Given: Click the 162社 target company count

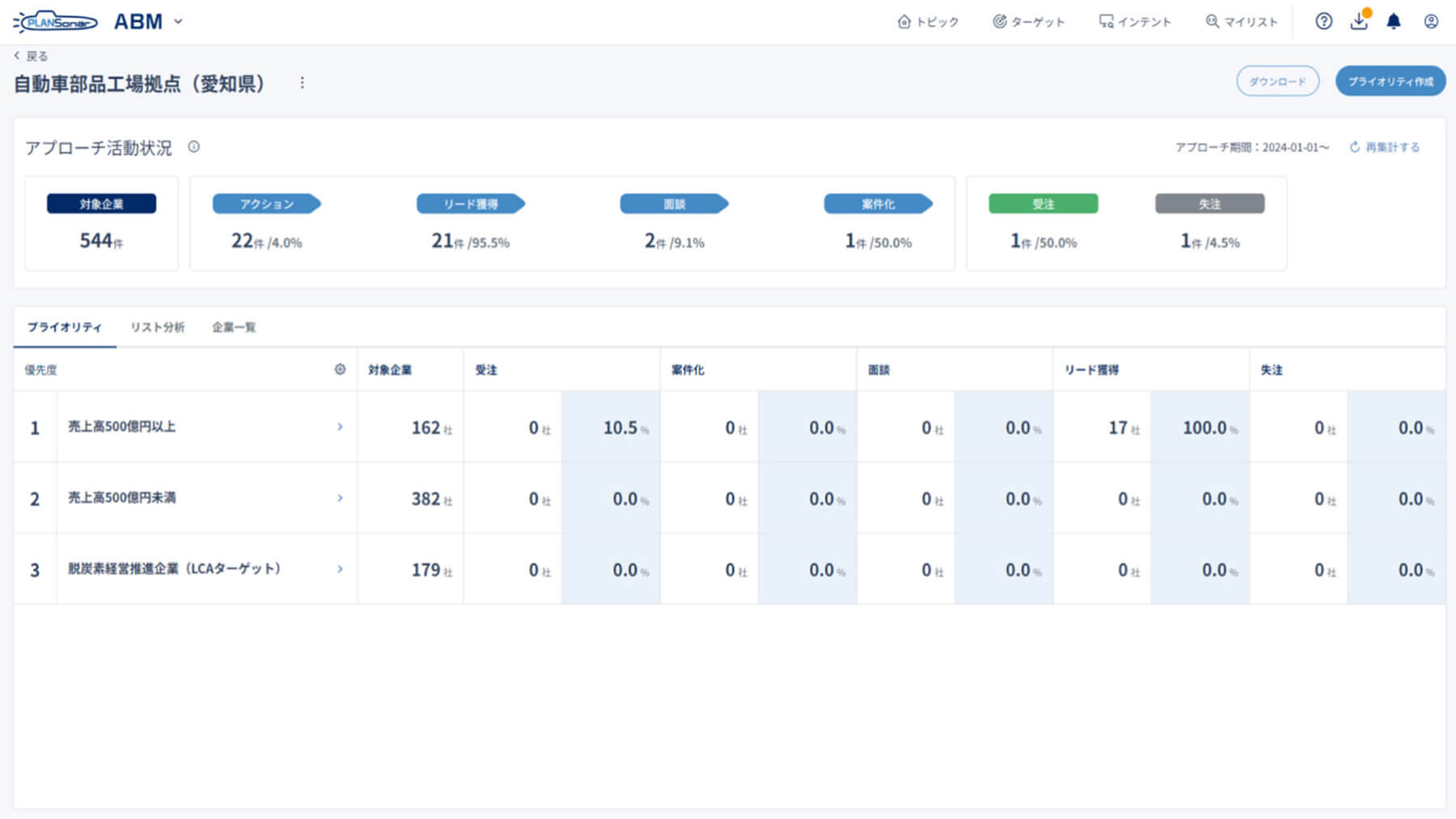Looking at the screenshot, I should (x=431, y=428).
